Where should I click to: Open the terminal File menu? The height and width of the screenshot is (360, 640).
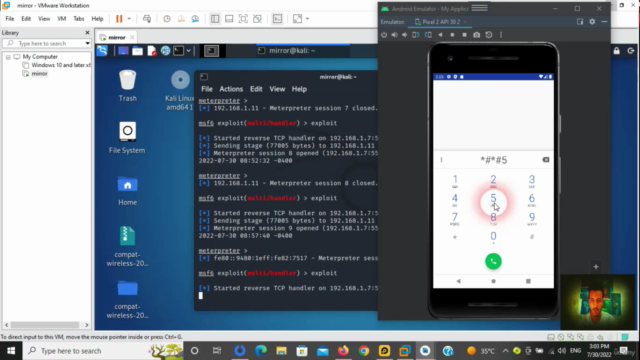click(207, 89)
